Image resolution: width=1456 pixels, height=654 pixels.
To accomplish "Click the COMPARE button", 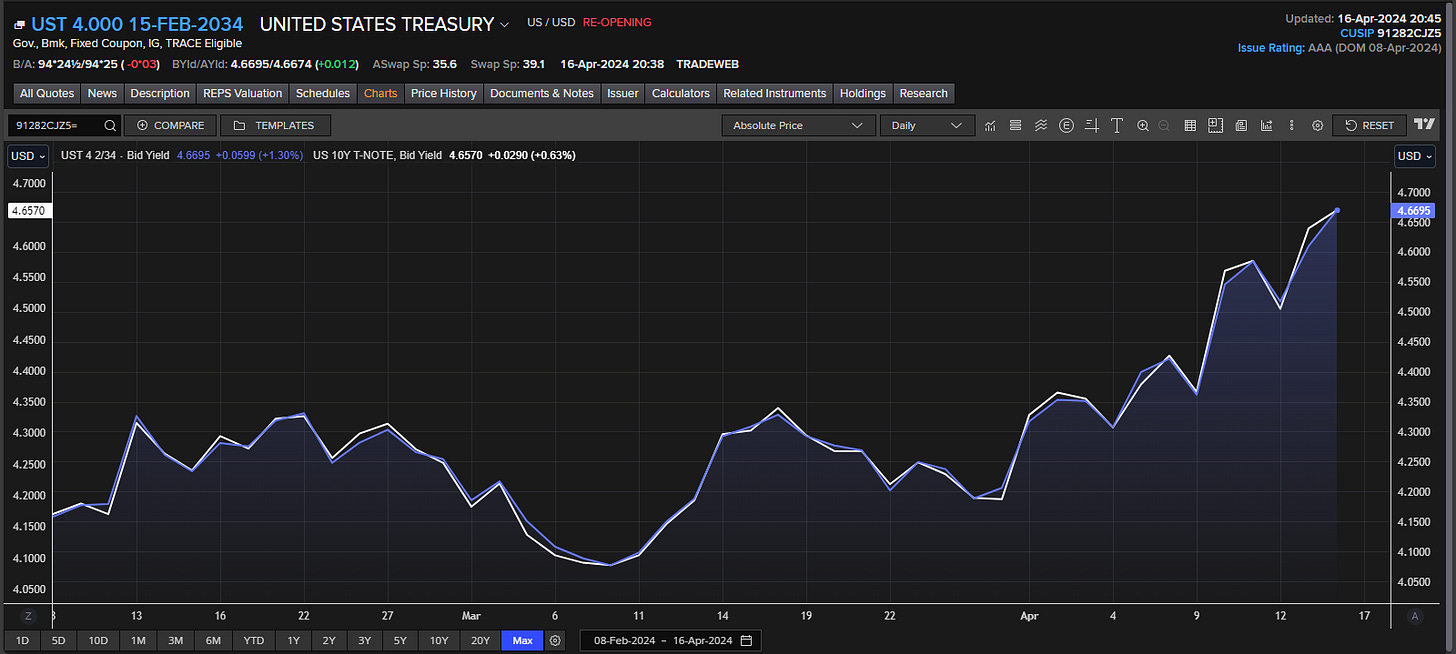I will (170, 125).
